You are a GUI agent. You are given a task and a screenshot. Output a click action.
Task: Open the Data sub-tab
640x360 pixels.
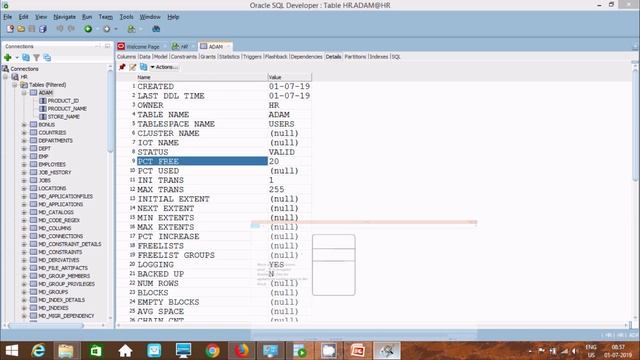point(145,57)
